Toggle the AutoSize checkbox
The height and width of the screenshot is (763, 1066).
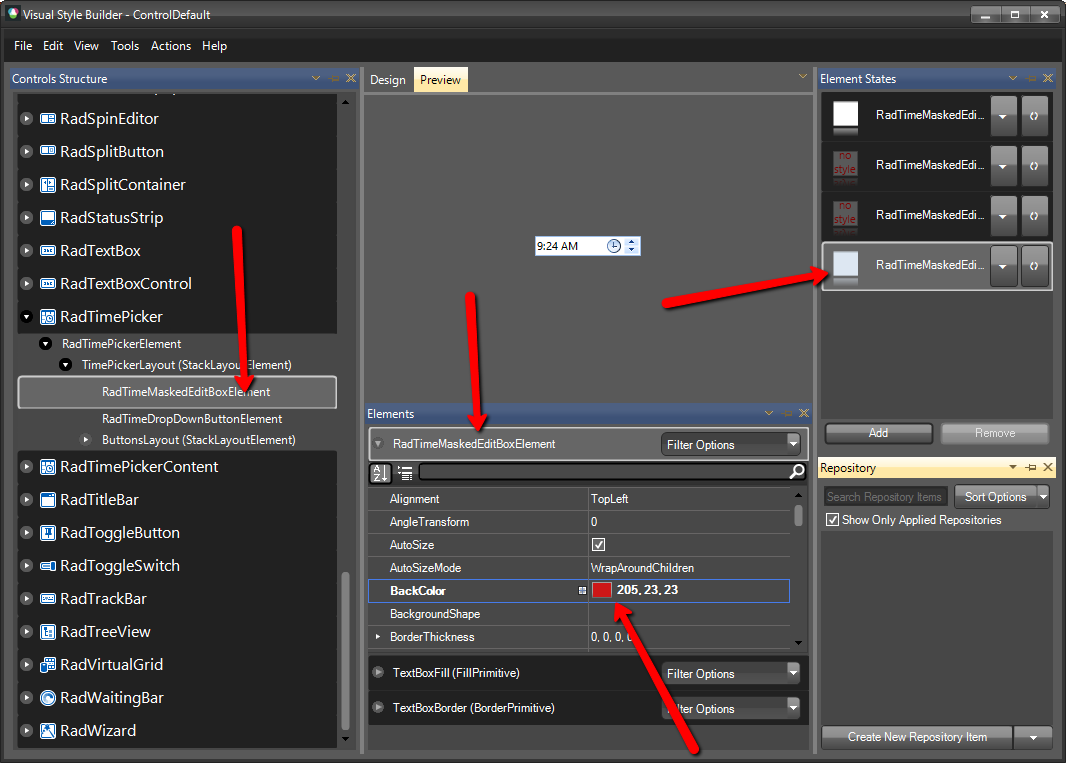(x=598, y=545)
